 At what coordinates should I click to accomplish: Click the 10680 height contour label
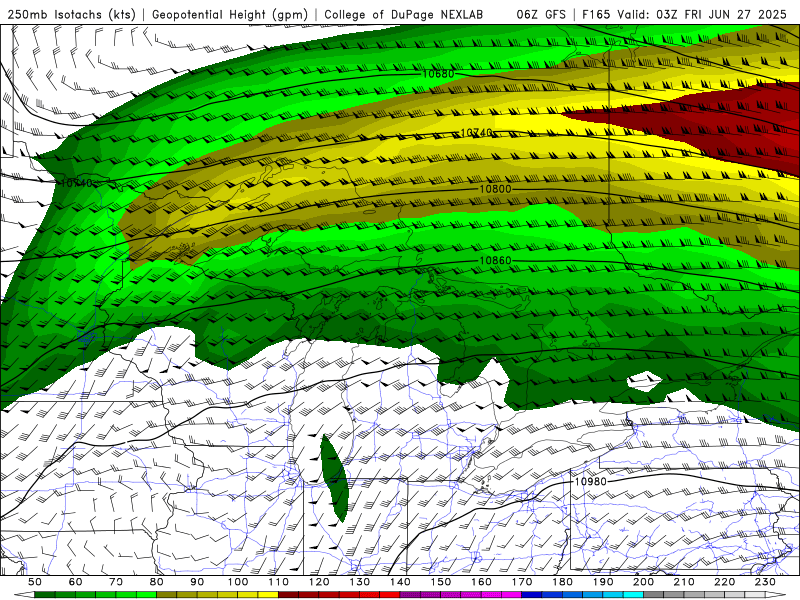438,74
